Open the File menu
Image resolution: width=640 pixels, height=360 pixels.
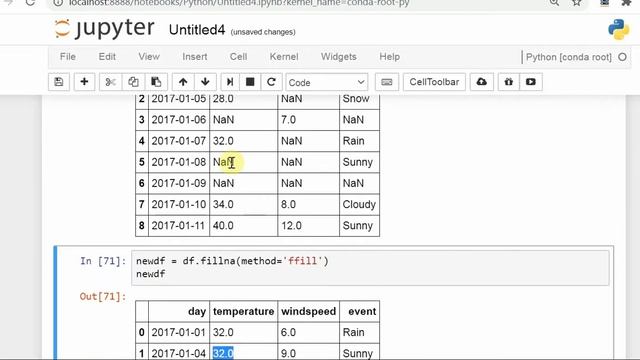(x=68, y=57)
